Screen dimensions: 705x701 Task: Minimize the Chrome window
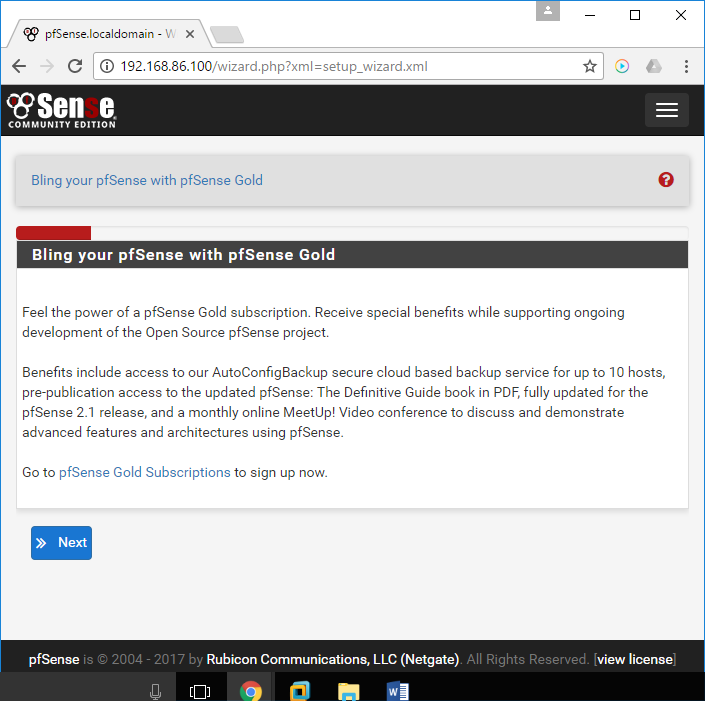[590, 15]
